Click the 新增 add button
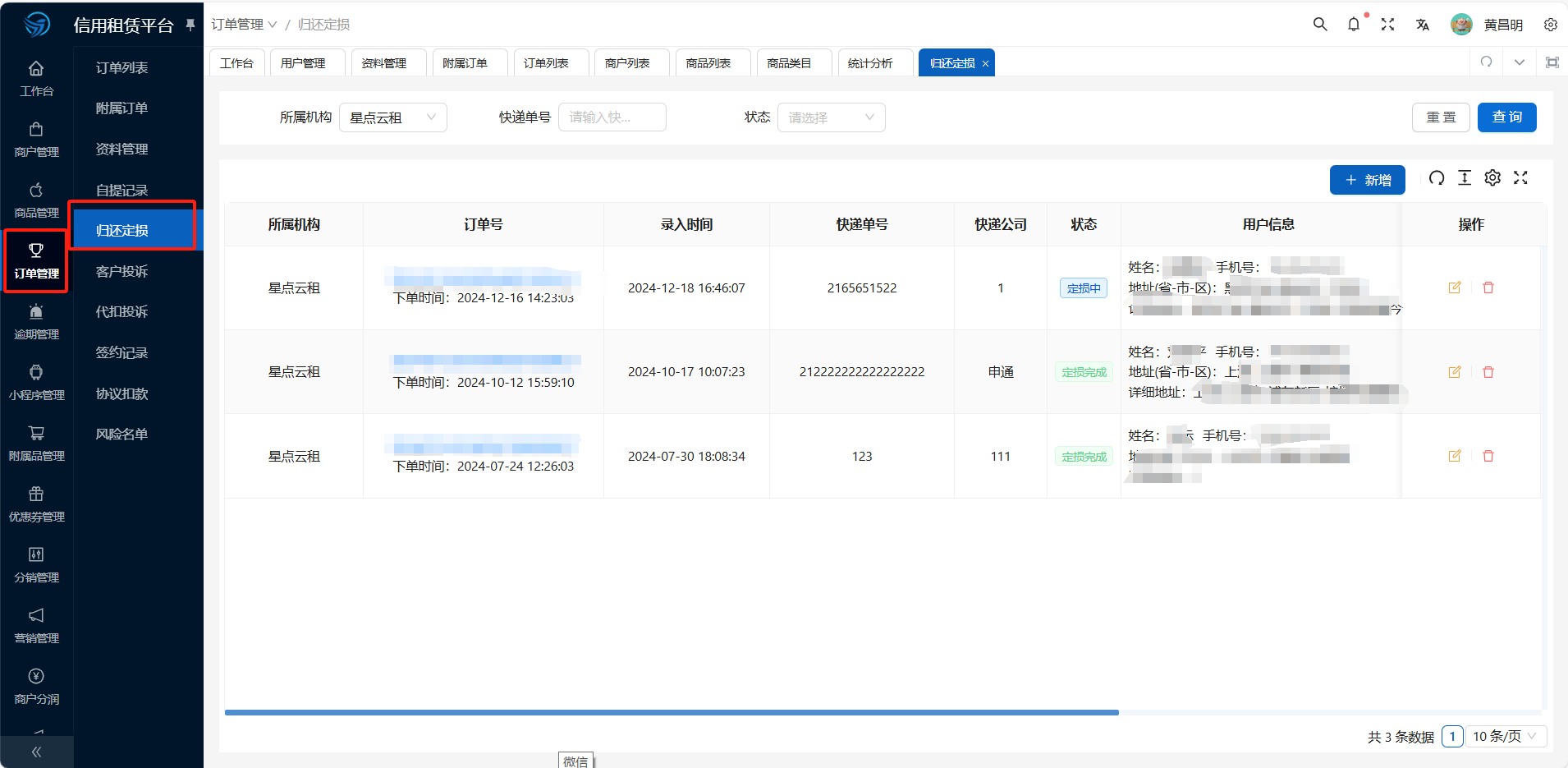 click(1368, 180)
